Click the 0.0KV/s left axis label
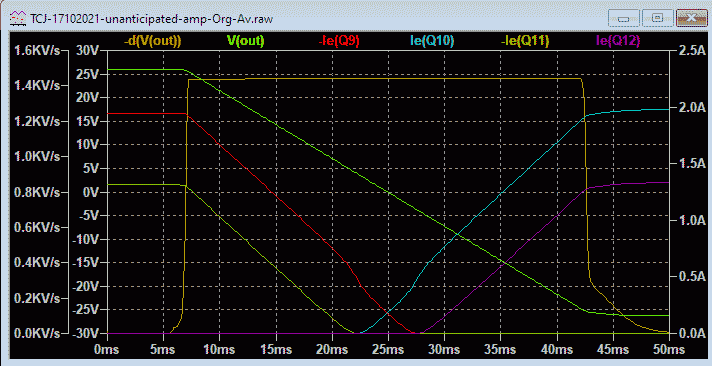 37,333
